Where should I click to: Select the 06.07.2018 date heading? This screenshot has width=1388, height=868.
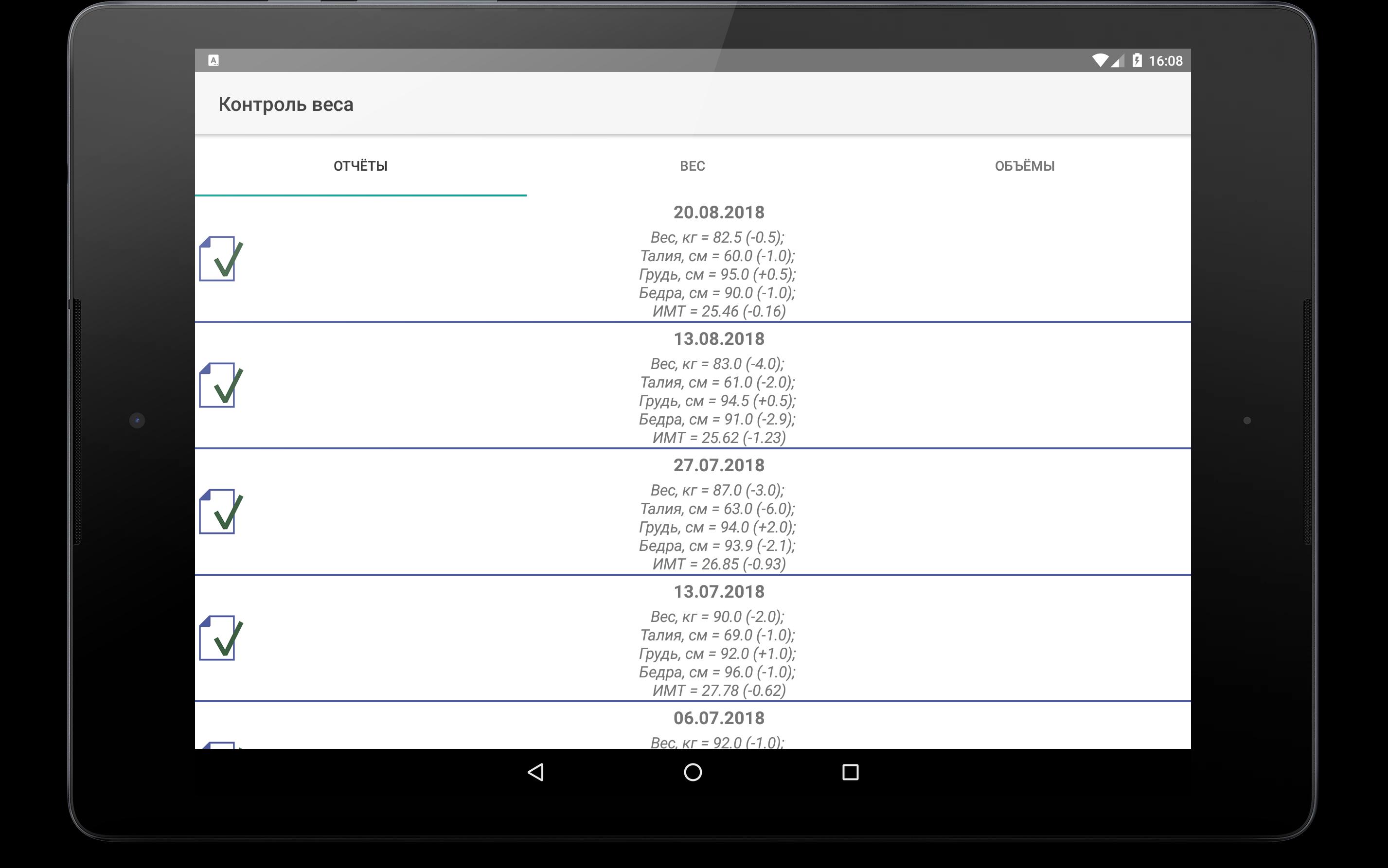tap(719, 718)
